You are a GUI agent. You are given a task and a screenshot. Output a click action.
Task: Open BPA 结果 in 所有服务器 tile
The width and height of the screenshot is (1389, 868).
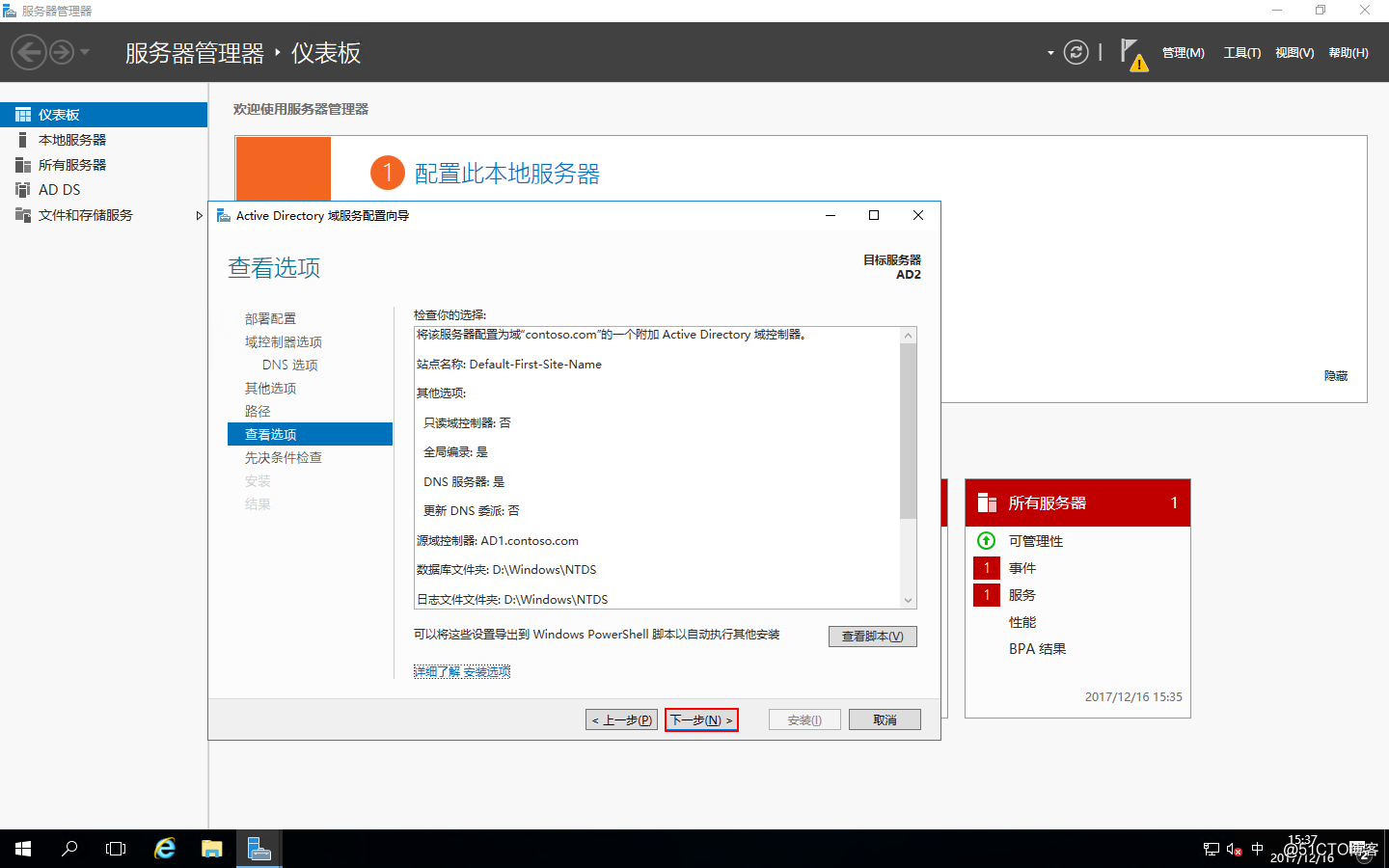1038,649
